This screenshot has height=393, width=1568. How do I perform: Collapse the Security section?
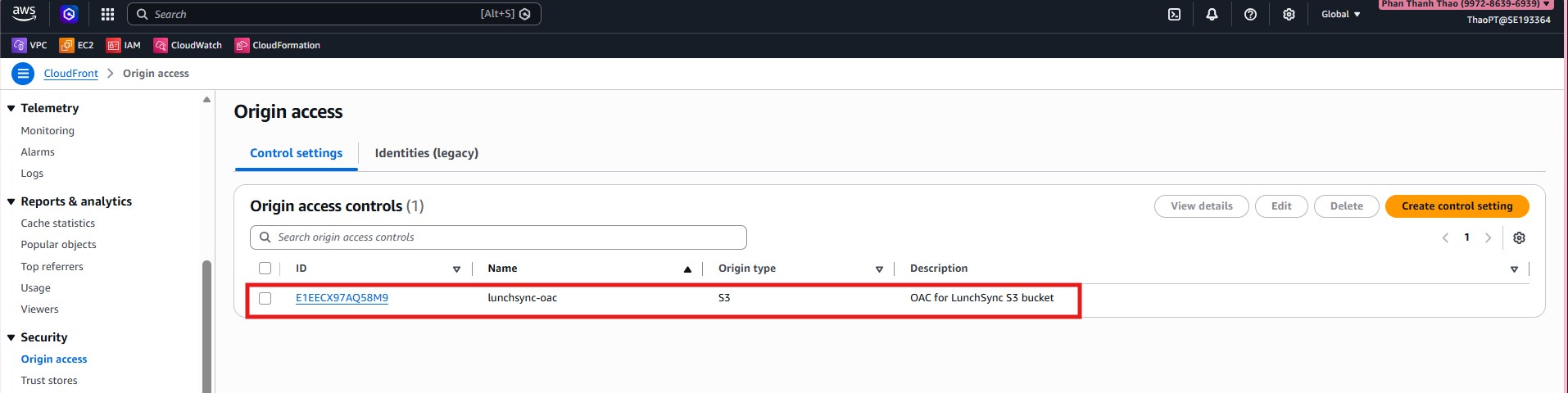pos(11,337)
